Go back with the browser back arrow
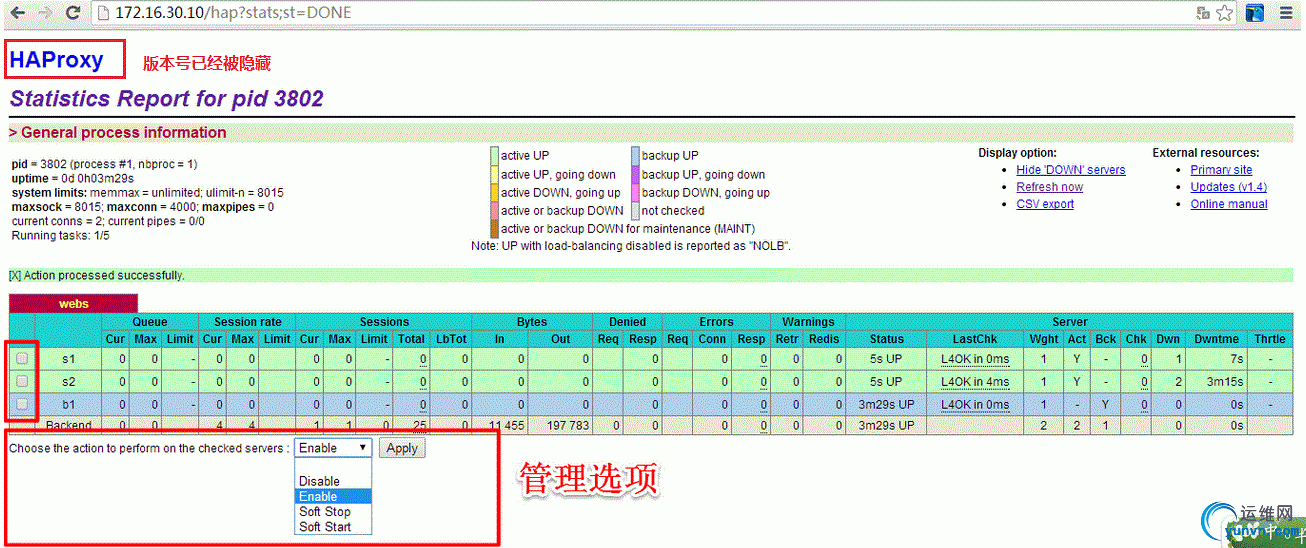The height and width of the screenshot is (548, 1306). pos(18,13)
